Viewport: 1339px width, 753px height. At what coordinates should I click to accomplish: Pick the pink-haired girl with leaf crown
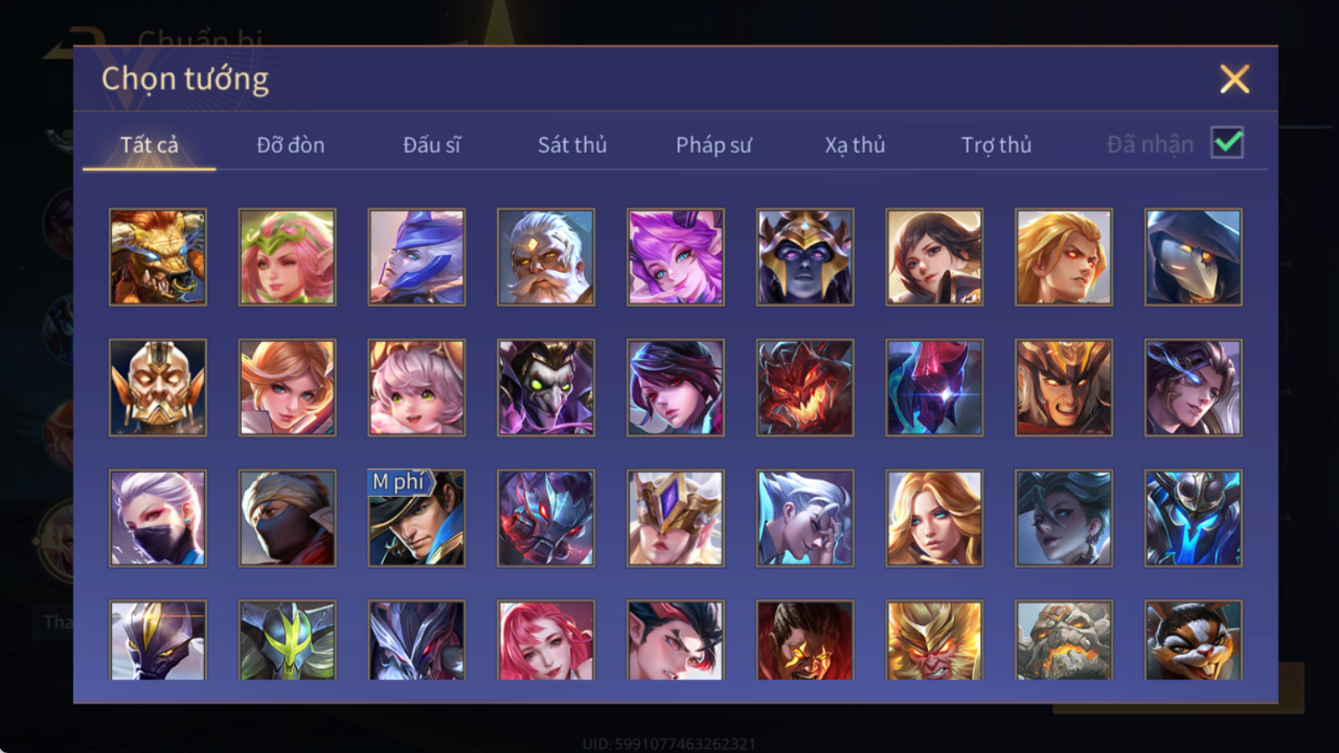click(288, 257)
